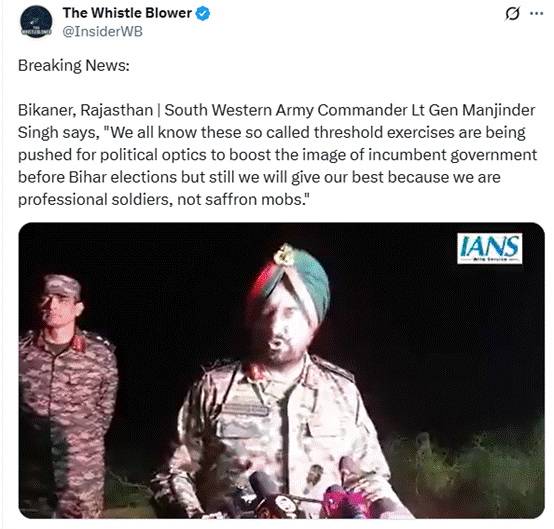Click "South Western Army Commander" text
The width and height of the screenshot is (554, 529).
tap(286, 110)
